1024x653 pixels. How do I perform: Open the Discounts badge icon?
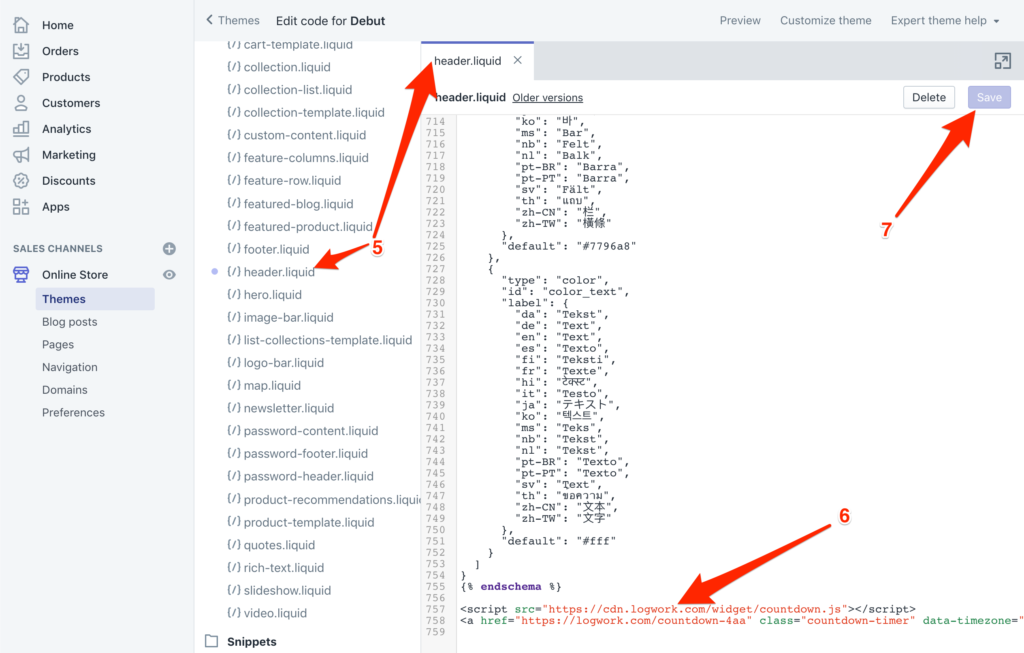click(21, 181)
